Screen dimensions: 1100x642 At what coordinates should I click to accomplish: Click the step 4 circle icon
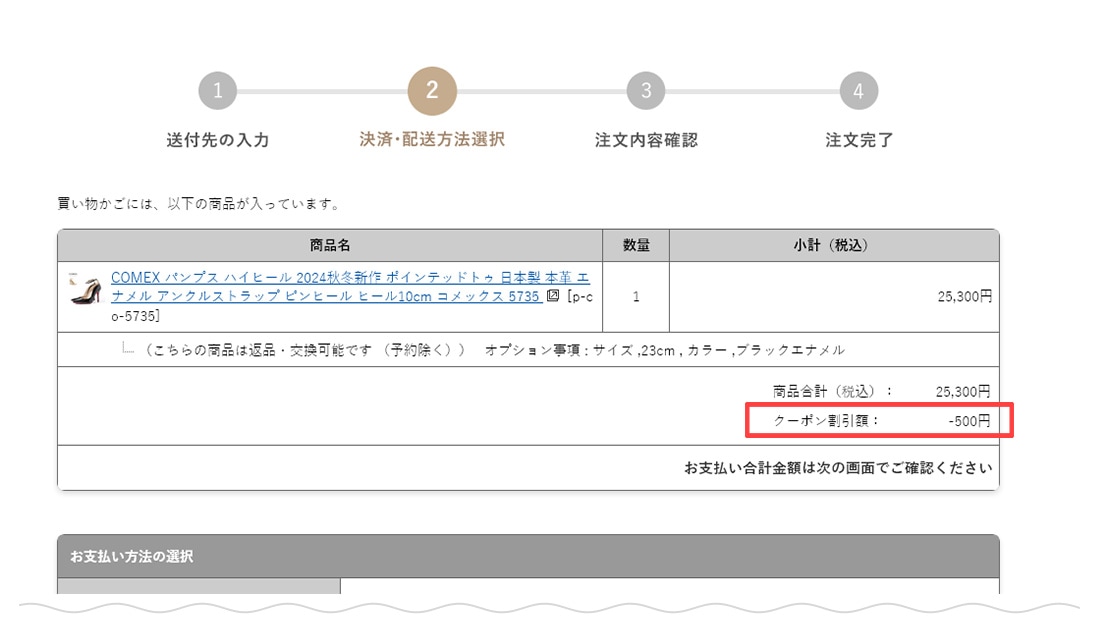pyautogui.click(x=858, y=92)
